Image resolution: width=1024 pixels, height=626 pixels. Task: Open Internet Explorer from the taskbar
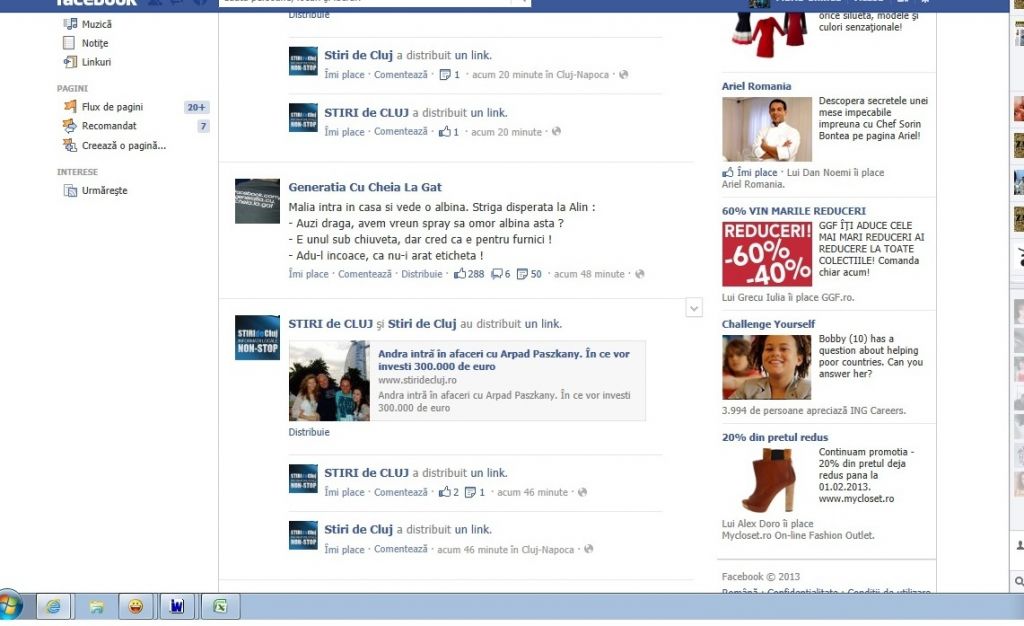coord(54,606)
